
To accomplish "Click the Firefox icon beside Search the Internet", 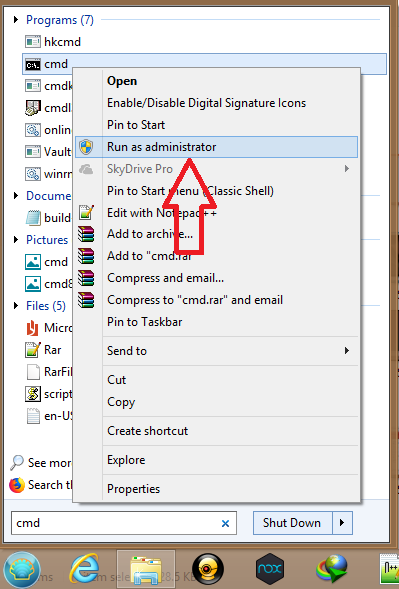I will [x=17, y=485].
